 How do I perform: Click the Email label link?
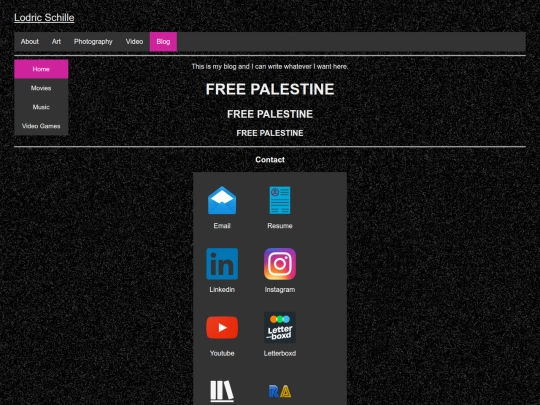click(x=222, y=226)
